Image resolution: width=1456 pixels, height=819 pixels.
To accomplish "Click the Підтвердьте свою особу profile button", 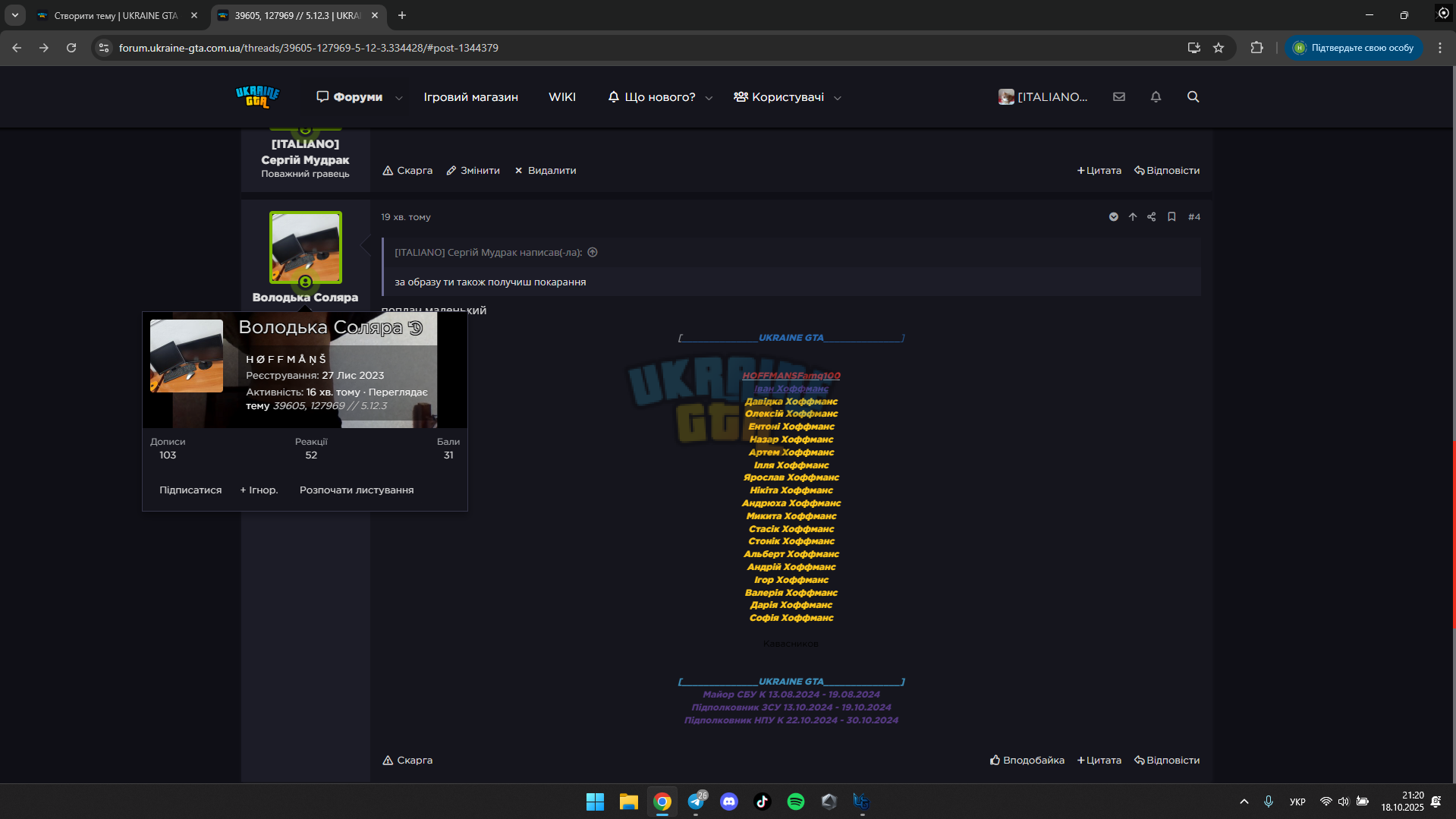I will pyautogui.click(x=1354, y=48).
